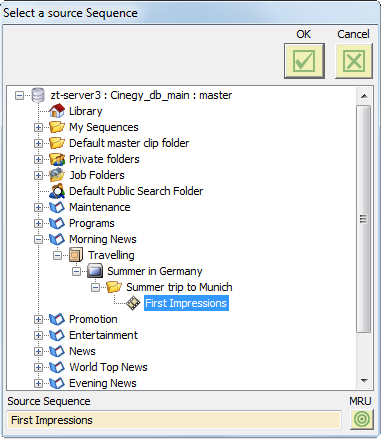Click the Promotion program icon

coord(57,319)
